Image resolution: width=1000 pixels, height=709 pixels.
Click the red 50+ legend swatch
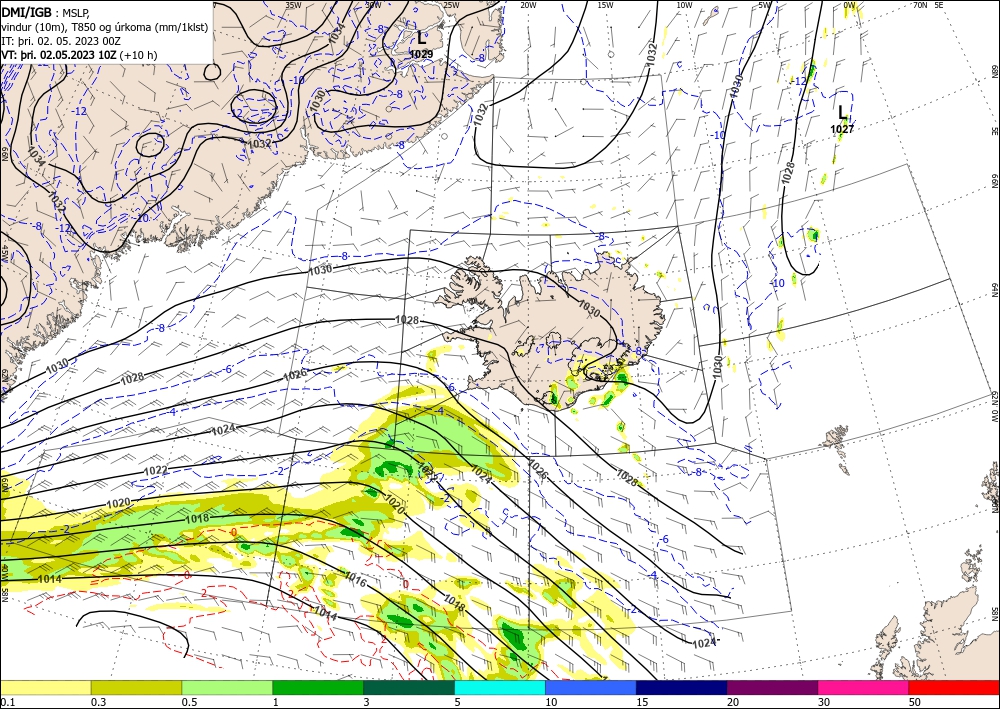(954, 687)
